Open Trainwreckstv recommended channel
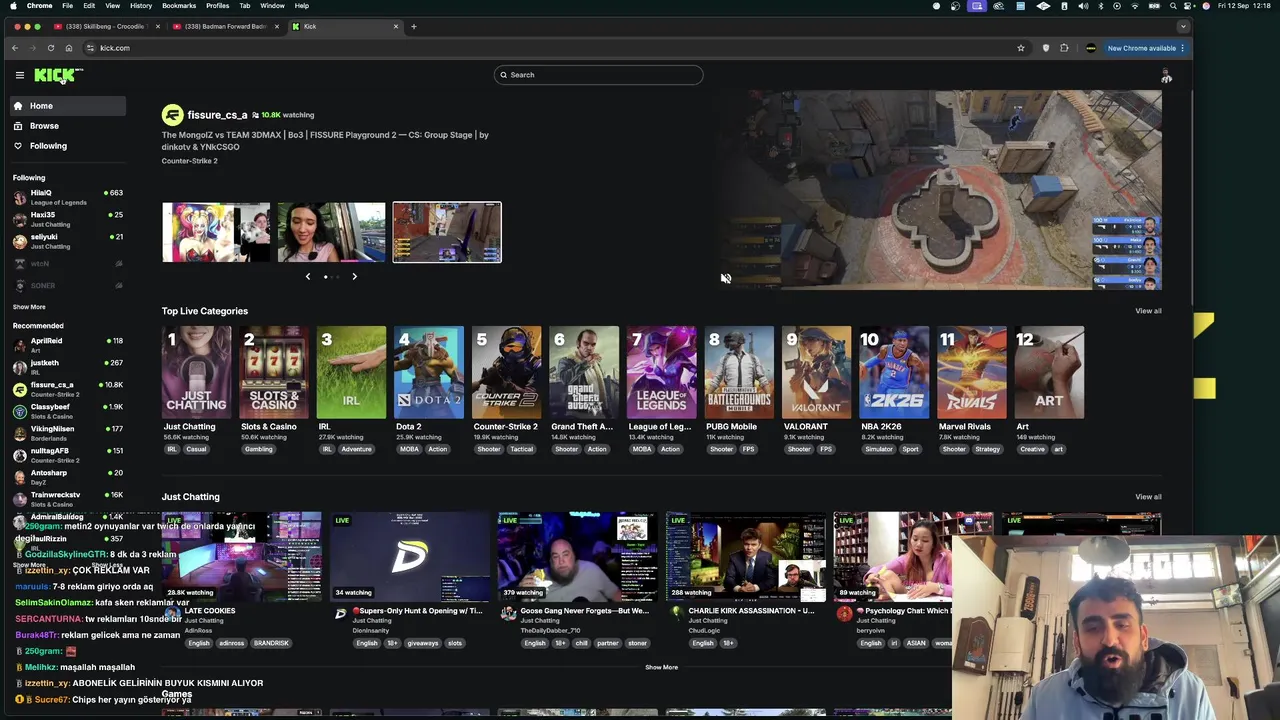The image size is (1280, 720). pyautogui.click(x=68, y=499)
